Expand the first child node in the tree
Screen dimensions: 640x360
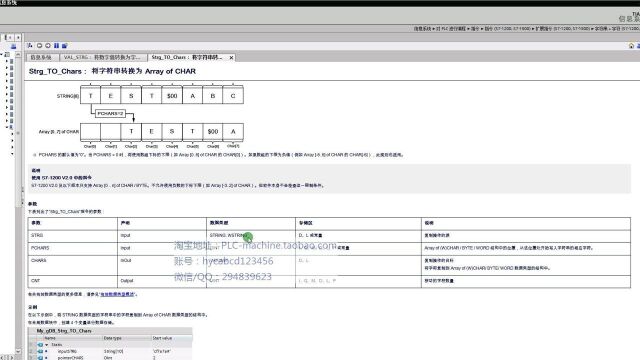7,61
